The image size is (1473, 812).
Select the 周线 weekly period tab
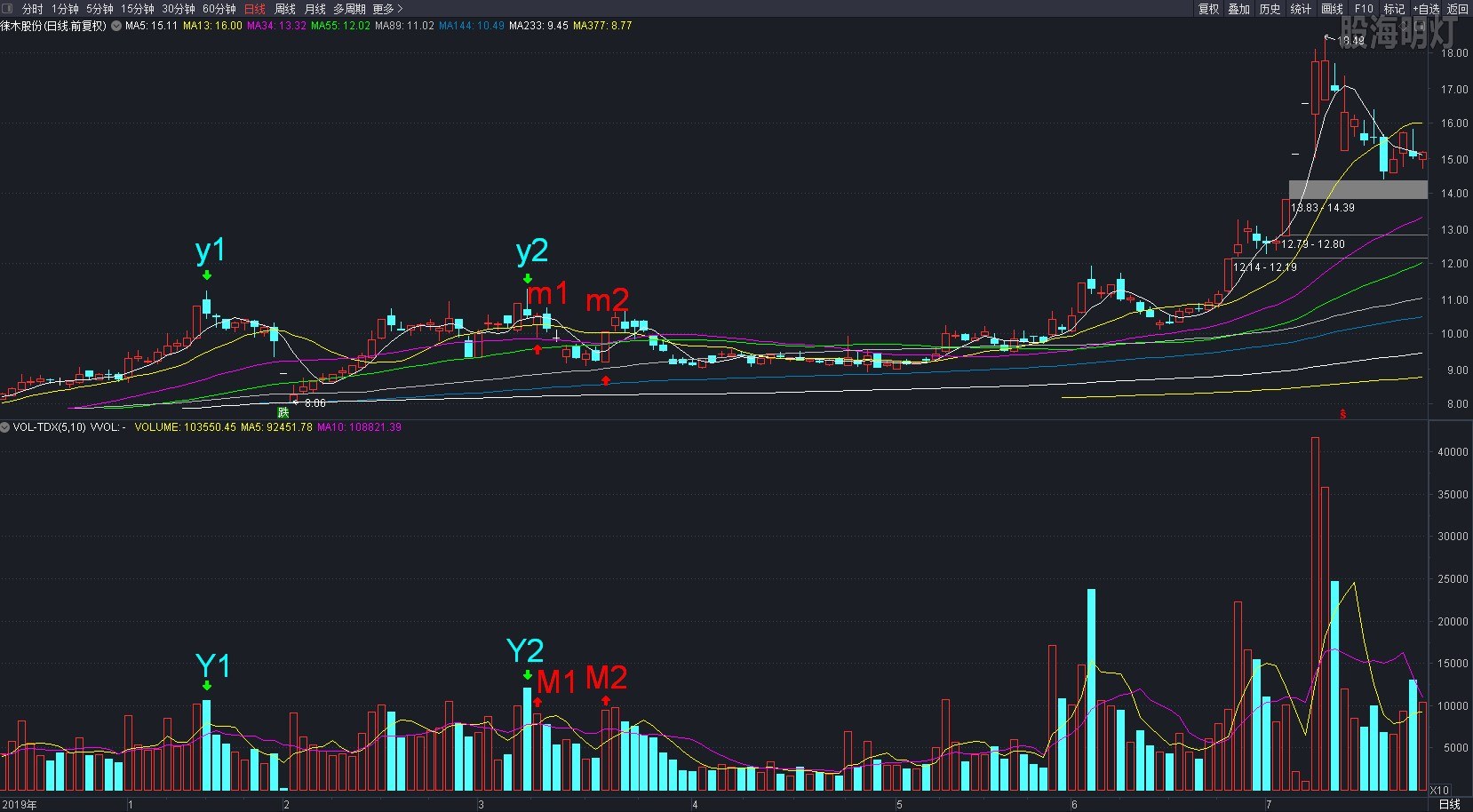[285, 9]
